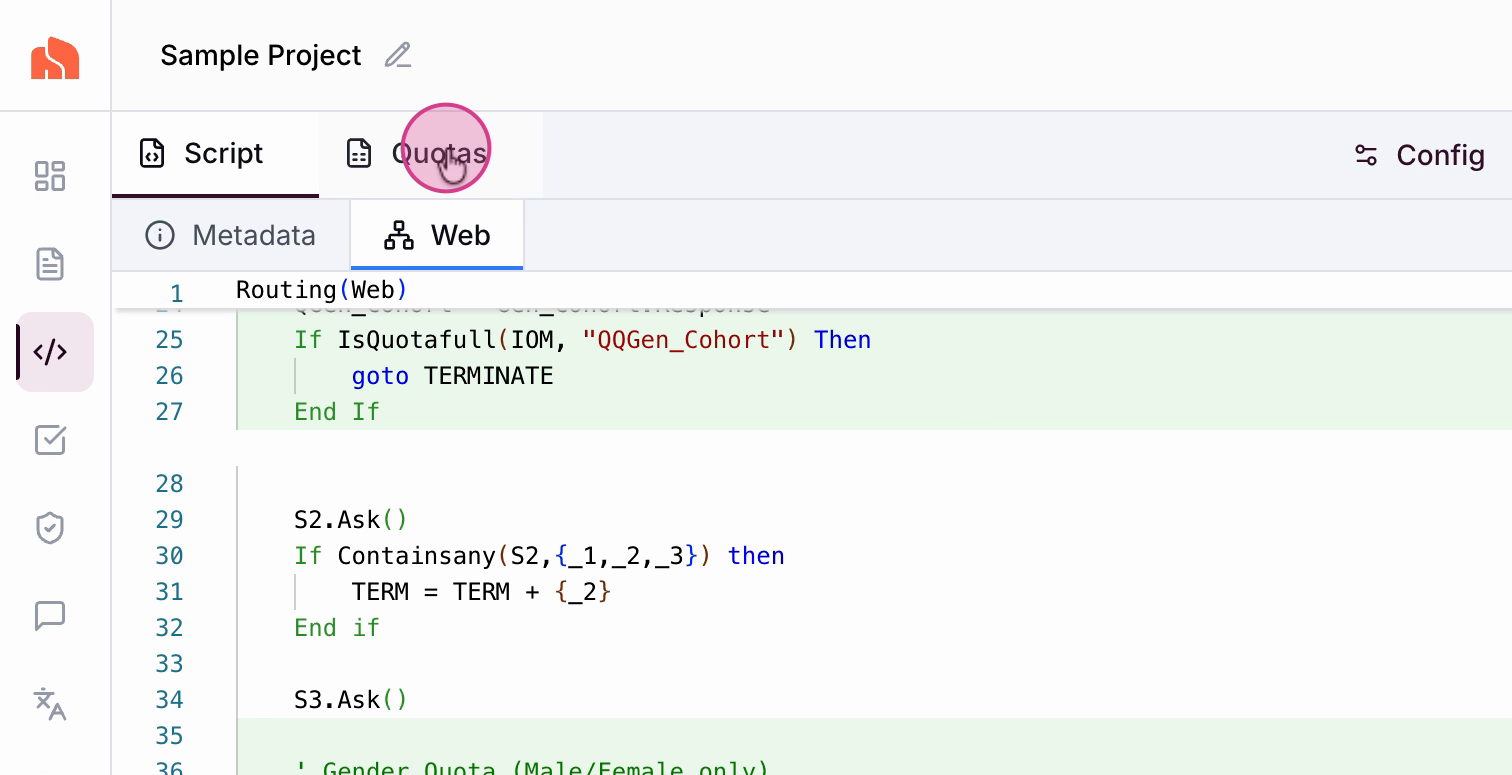Open the Config settings button
Image resolution: width=1512 pixels, height=775 pixels.
pyautogui.click(x=1418, y=155)
